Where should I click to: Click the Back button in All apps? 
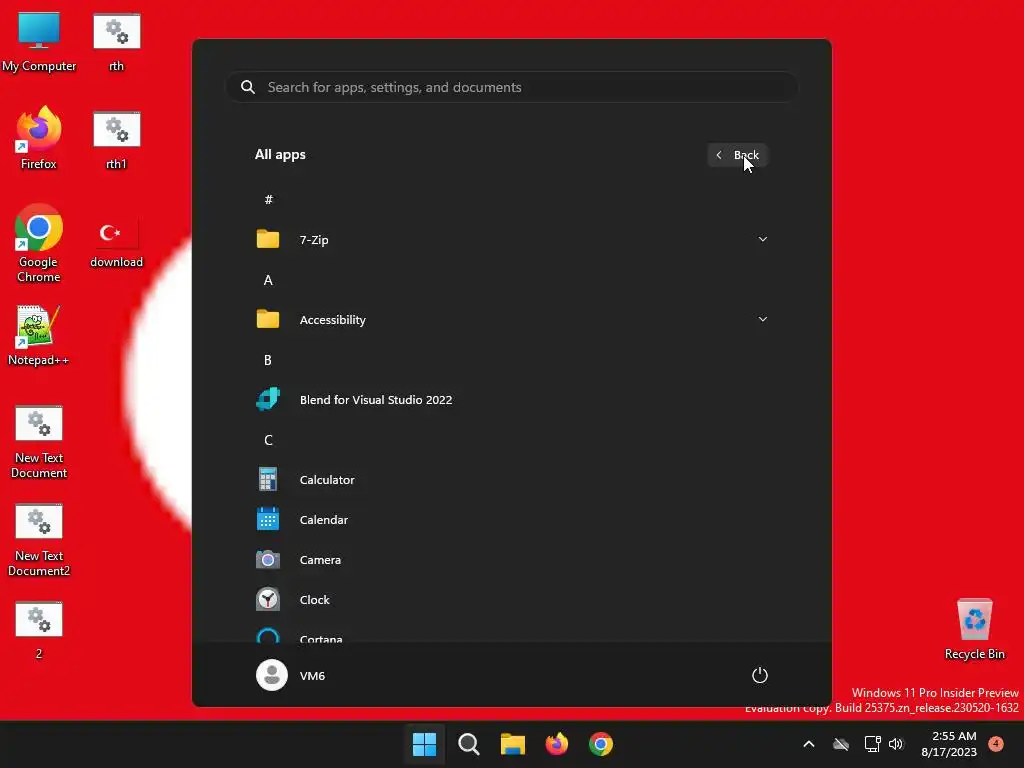[x=737, y=155]
